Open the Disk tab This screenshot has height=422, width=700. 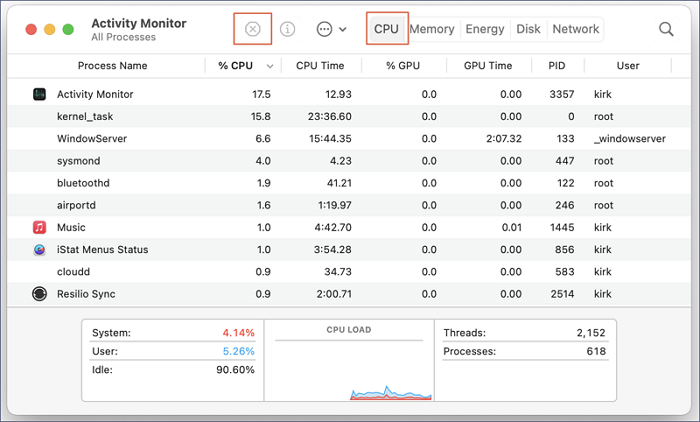pos(528,29)
